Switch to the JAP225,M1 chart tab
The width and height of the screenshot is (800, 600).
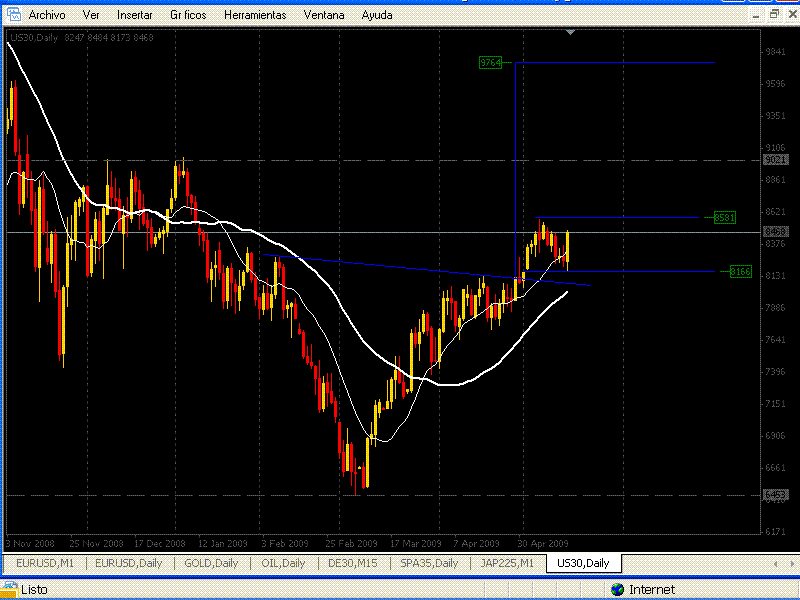pos(507,563)
